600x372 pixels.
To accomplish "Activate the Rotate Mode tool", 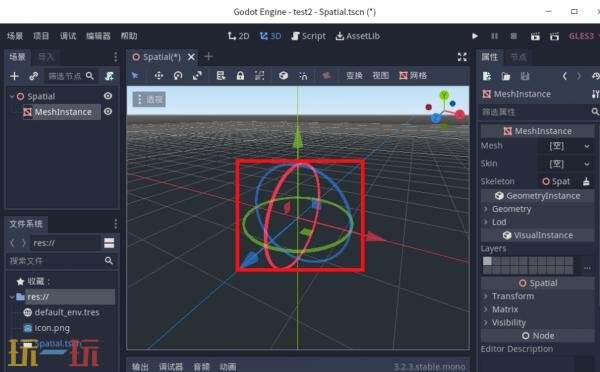I will [x=178, y=75].
